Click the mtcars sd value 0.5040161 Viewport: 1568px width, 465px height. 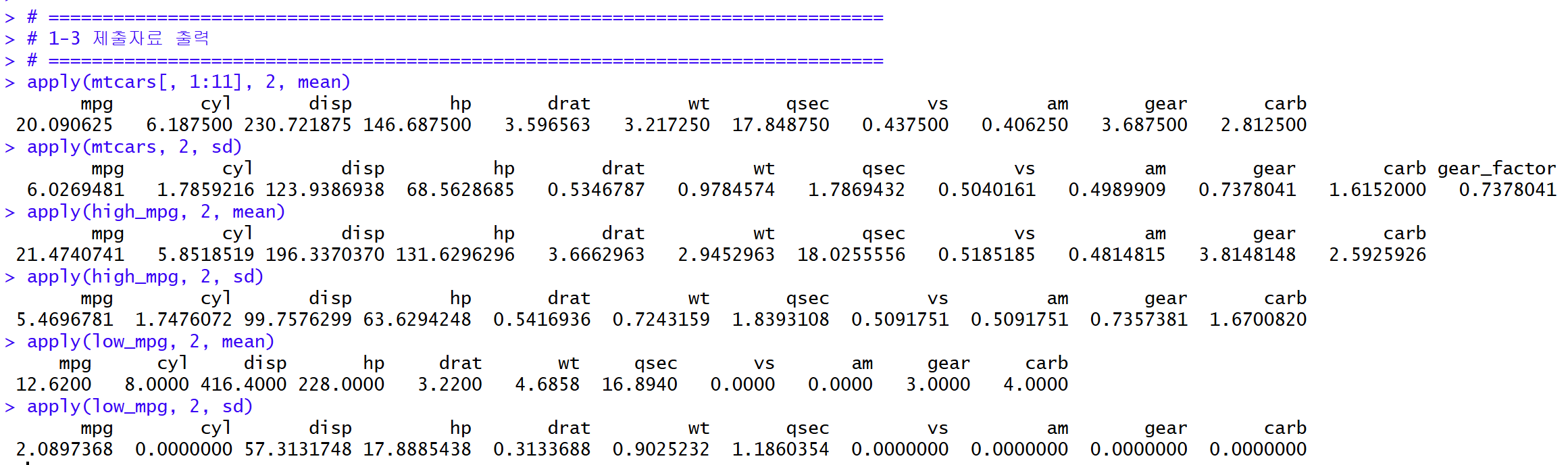click(987, 190)
